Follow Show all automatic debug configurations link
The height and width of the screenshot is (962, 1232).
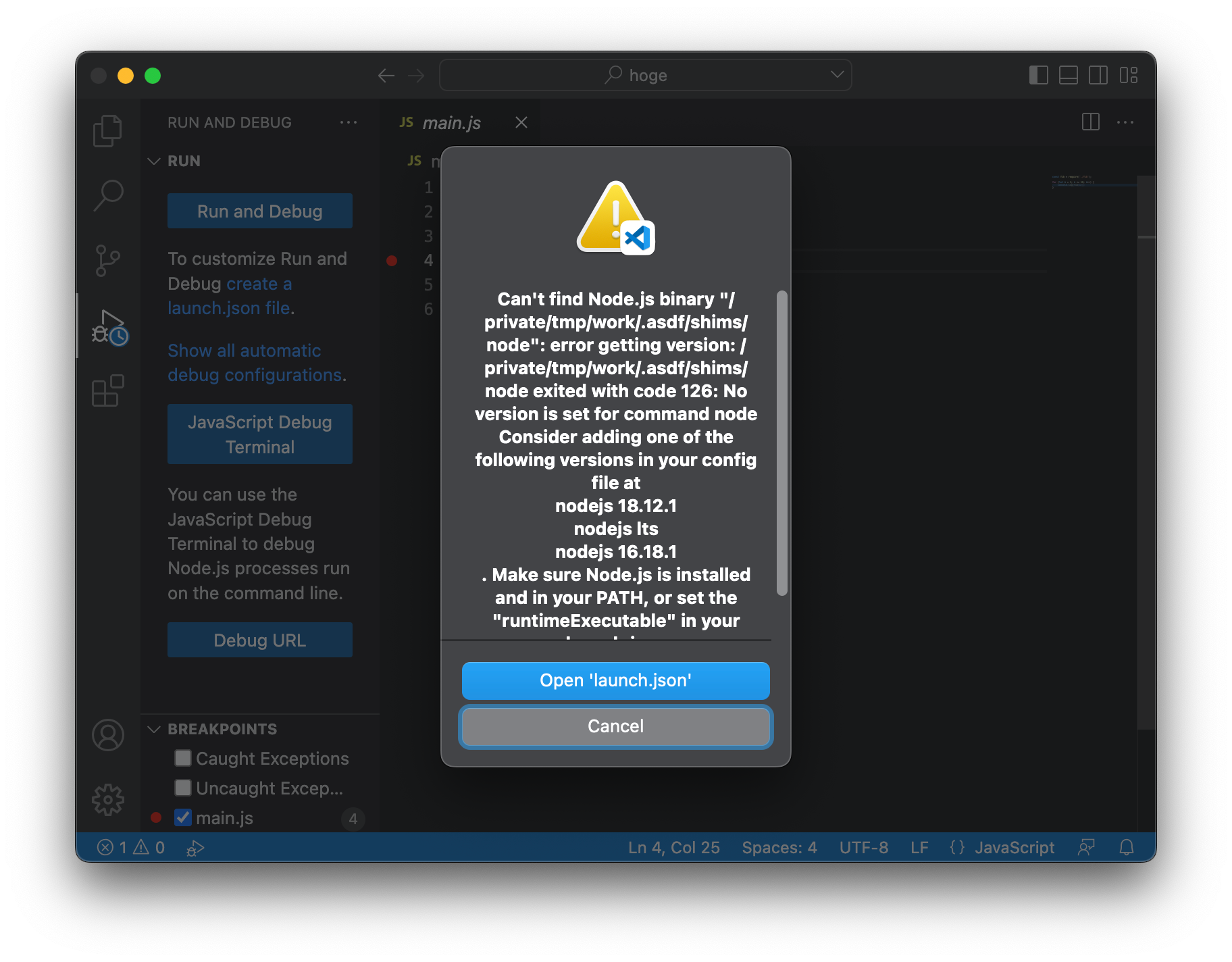(255, 363)
